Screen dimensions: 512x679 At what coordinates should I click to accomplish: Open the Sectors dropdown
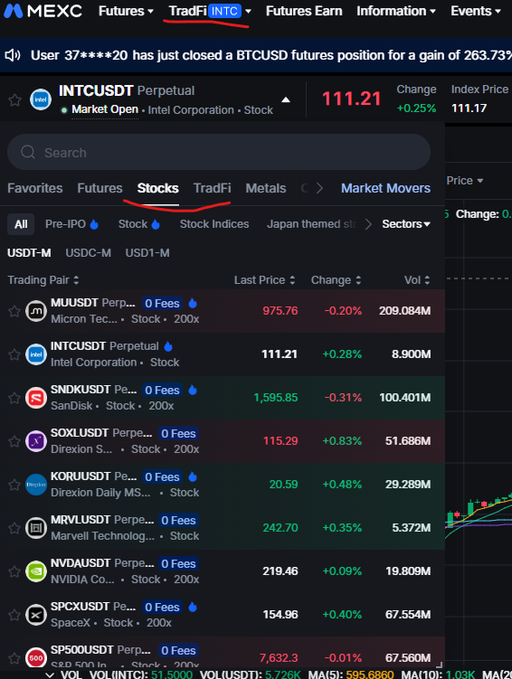click(x=406, y=224)
